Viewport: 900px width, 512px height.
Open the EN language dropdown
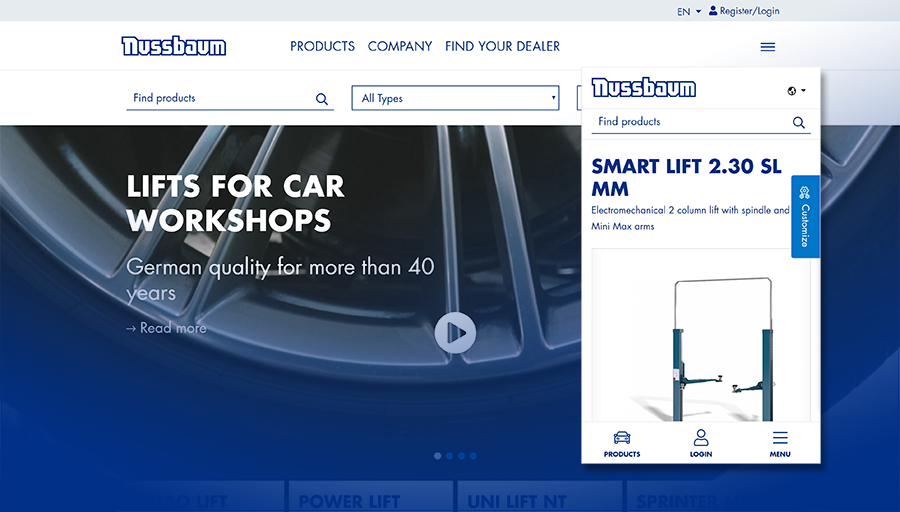(689, 11)
